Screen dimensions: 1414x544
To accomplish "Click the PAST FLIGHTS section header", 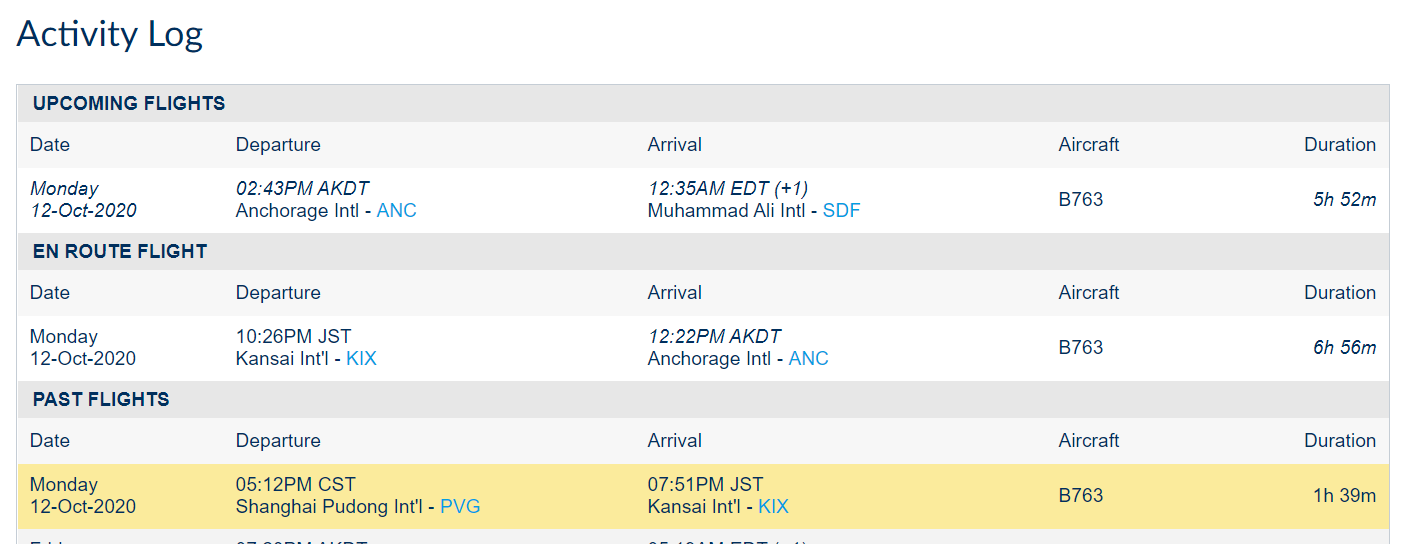I will (x=101, y=400).
